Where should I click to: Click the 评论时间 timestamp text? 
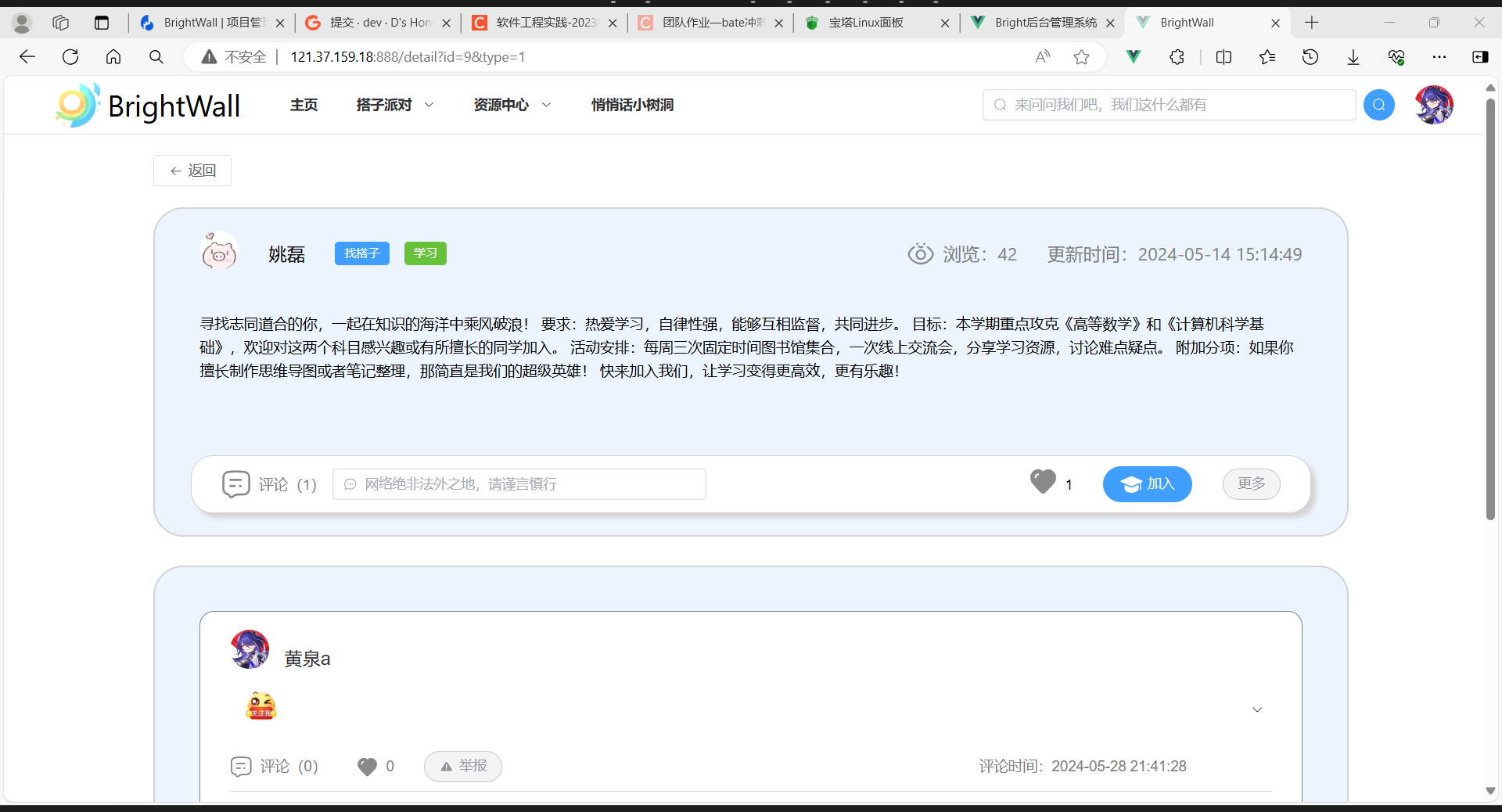coord(1083,767)
